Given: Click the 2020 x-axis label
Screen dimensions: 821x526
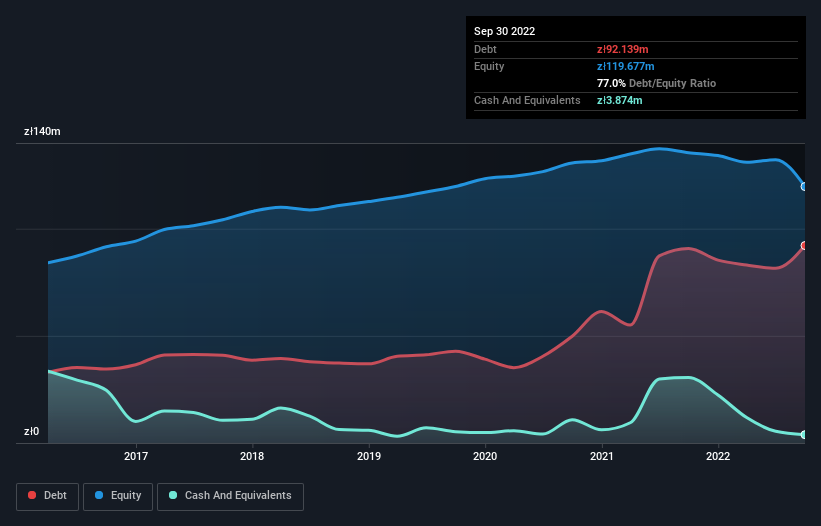Looking at the screenshot, I should coord(485,456).
